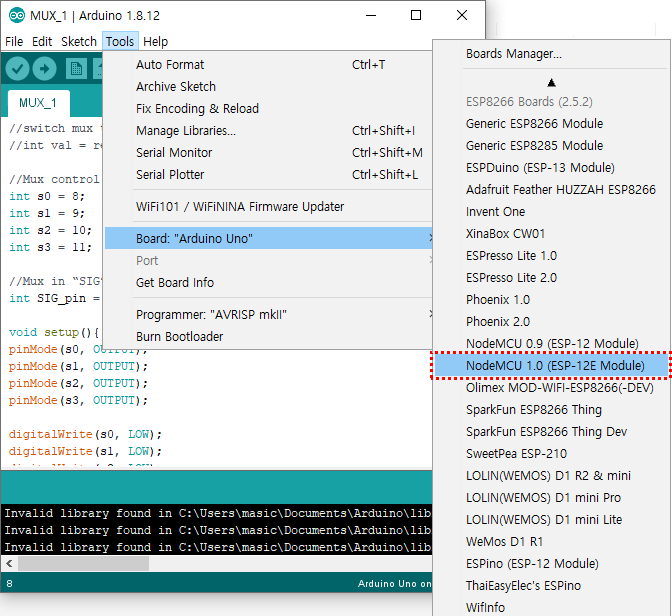
Task: Select NodeMCU 1.0 (ESP-12E Module)
Action: 552,366
